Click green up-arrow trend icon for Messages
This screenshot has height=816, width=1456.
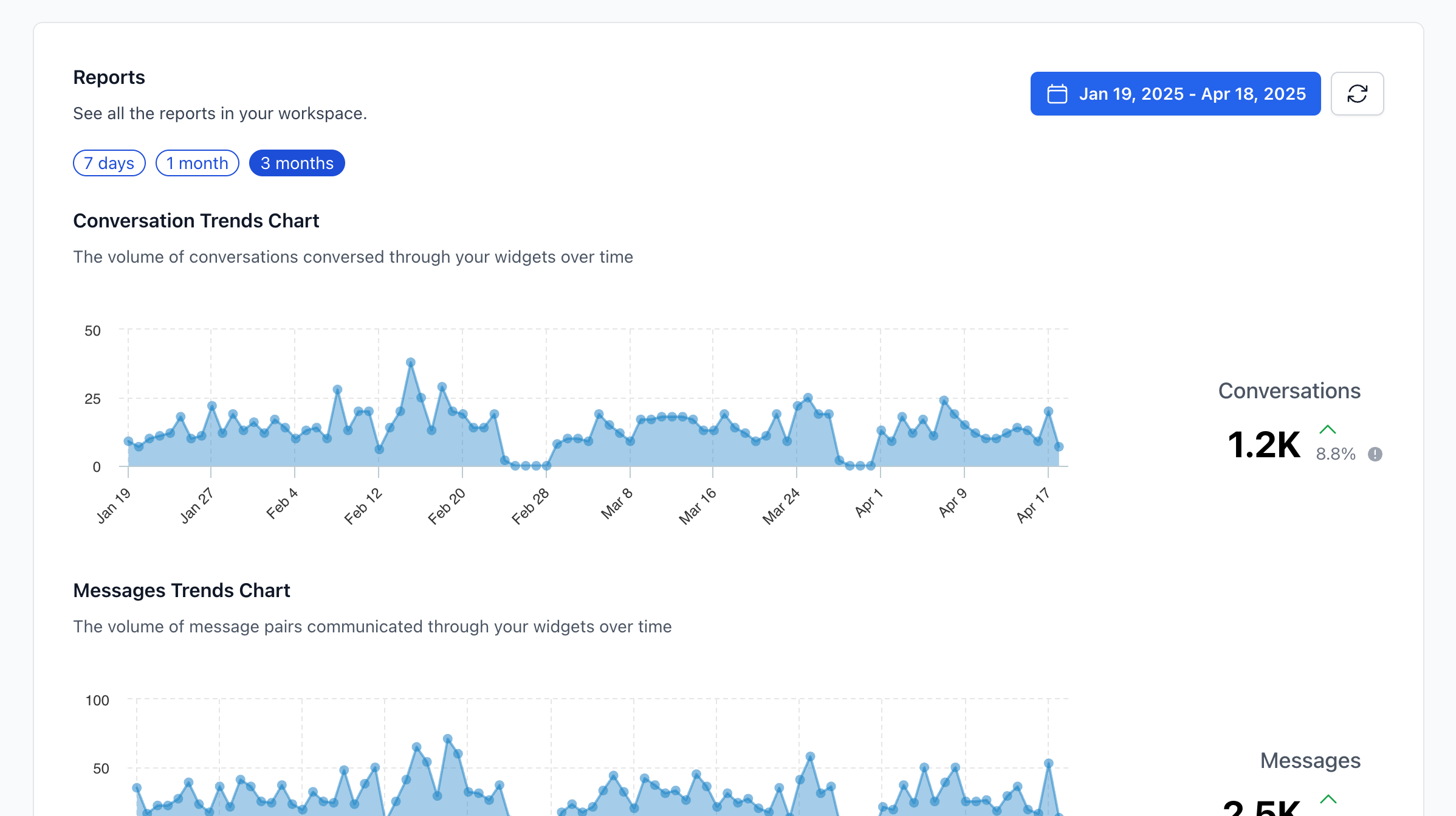tap(1328, 799)
